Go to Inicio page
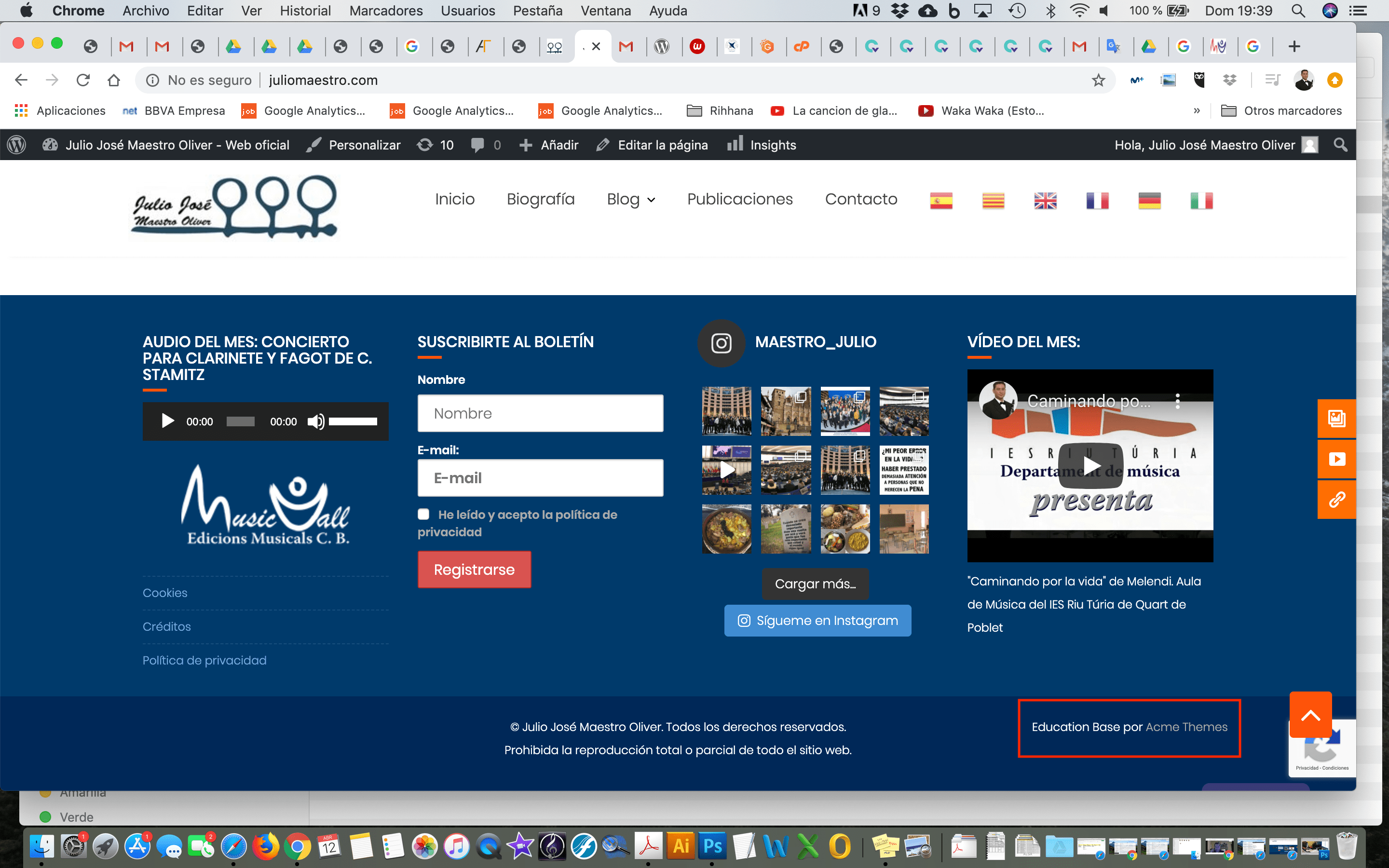The height and width of the screenshot is (868, 1389). pyautogui.click(x=455, y=199)
